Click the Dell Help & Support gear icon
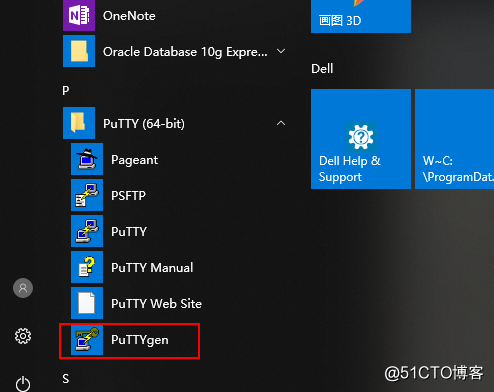The width and height of the screenshot is (494, 392). [361, 137]
